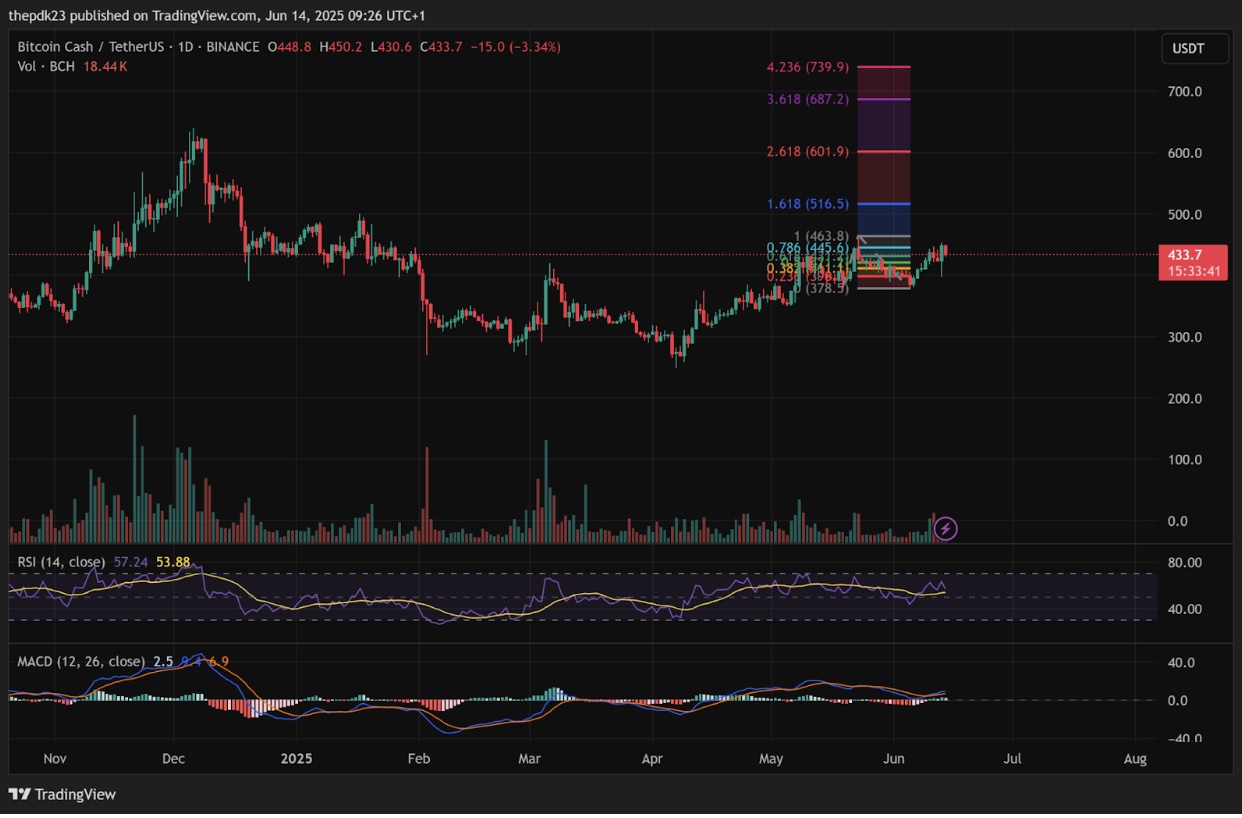Image resolution: width=1242 pixels, height=818 pixels.
Task: Click the Jun label on time axis
Action: (x=894, y=759)
